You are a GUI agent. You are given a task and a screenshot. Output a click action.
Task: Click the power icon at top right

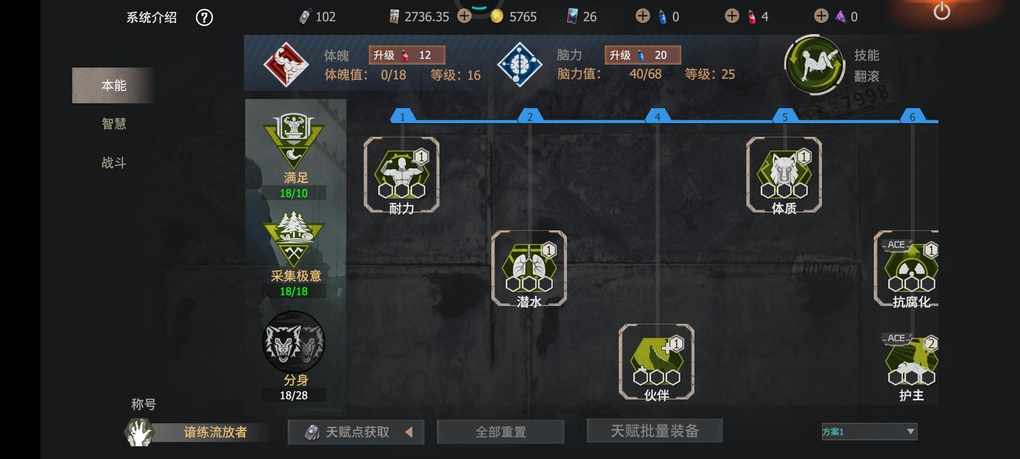(941, 11)
